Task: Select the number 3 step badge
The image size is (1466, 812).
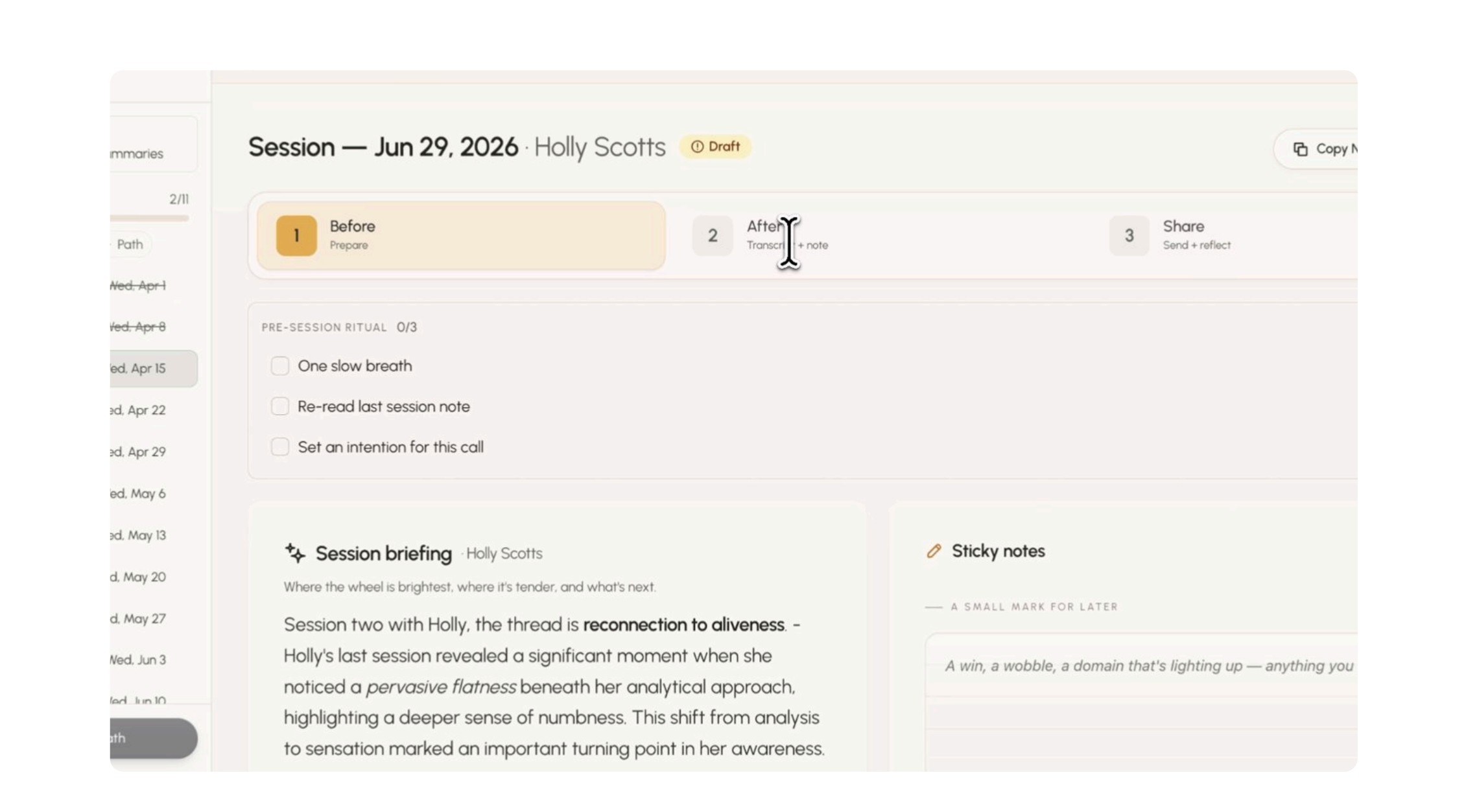Action: click(1129, 235)
